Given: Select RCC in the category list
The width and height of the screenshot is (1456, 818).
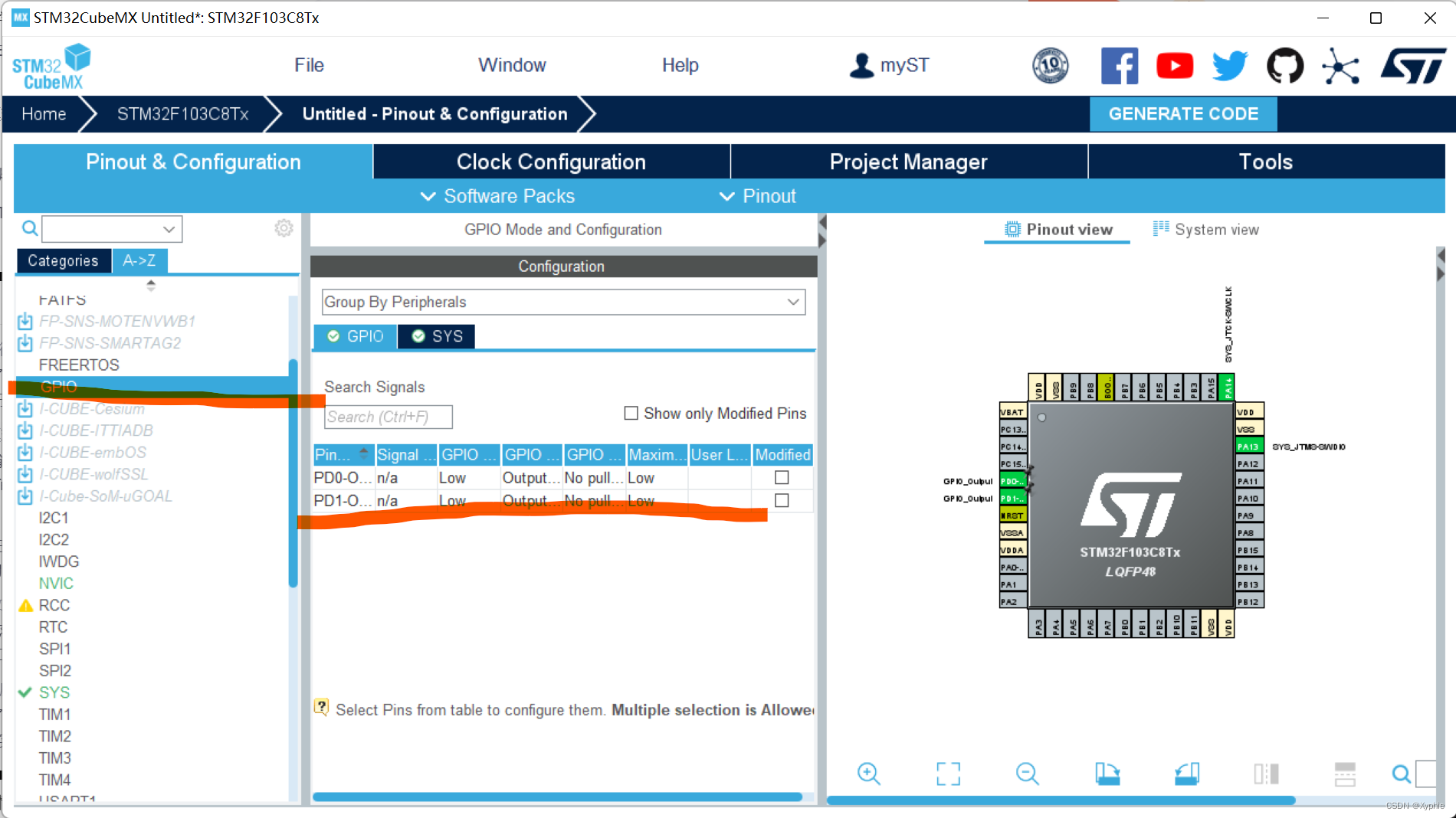Looking at the screenshot, I should point(54,605).
